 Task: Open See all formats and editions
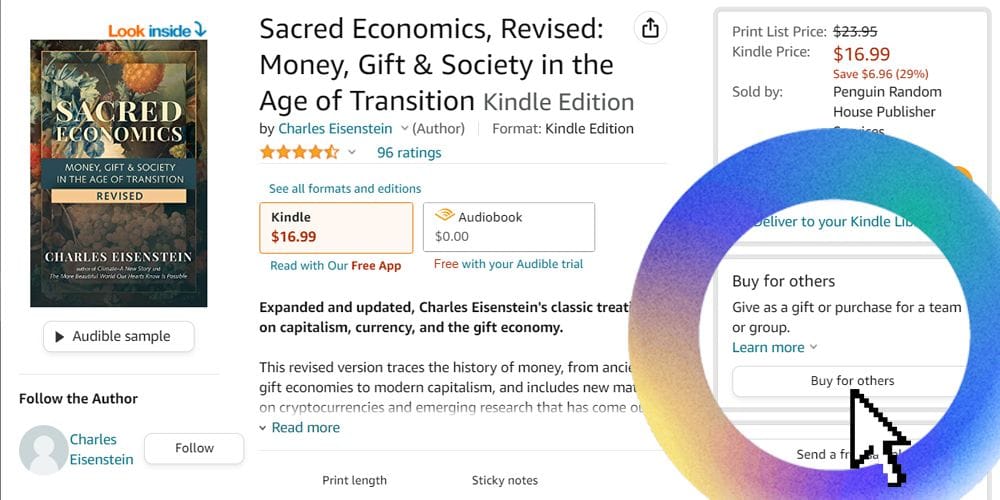pyautogui.click(x=345, y=188)
